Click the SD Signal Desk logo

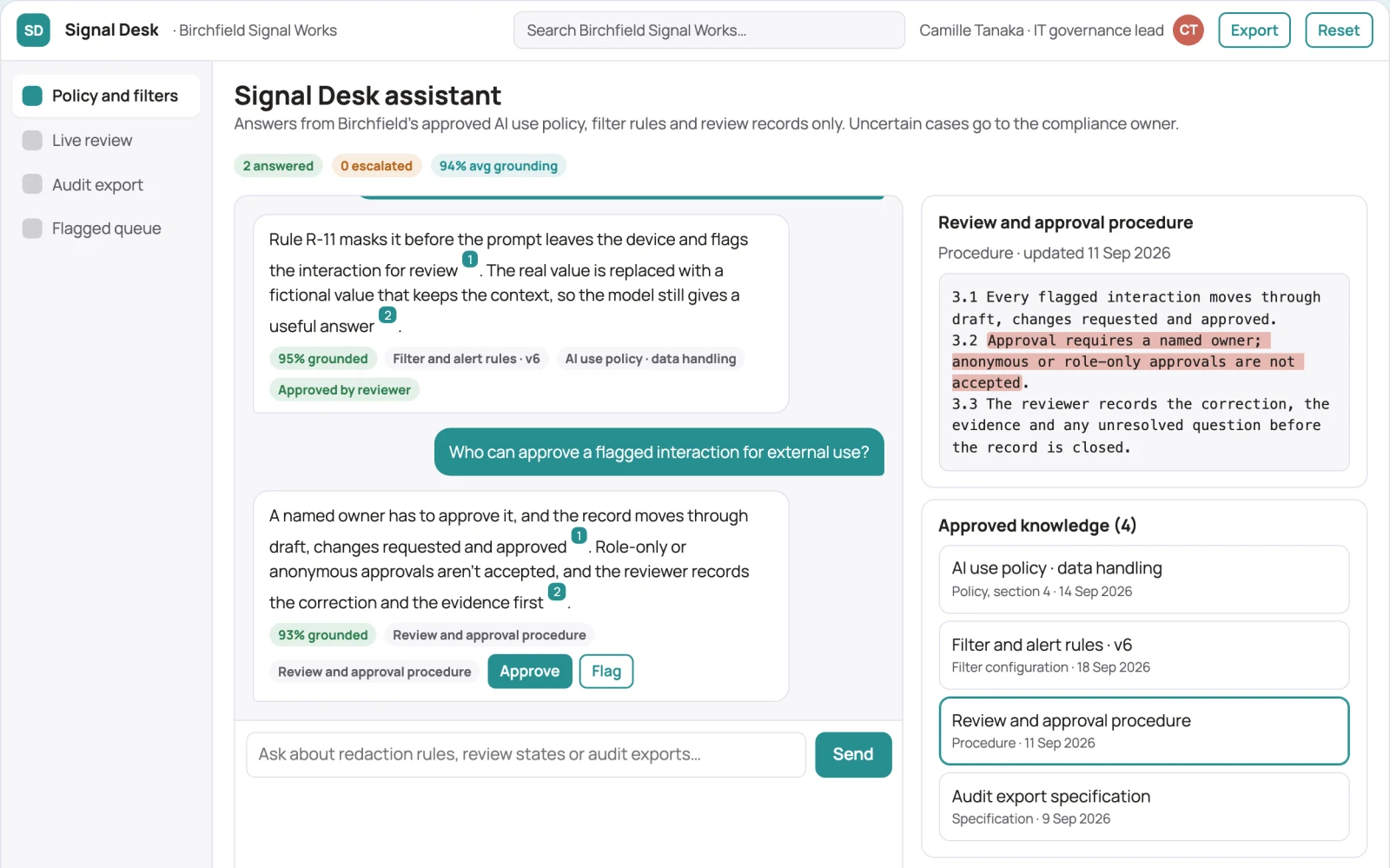(33, 30)
